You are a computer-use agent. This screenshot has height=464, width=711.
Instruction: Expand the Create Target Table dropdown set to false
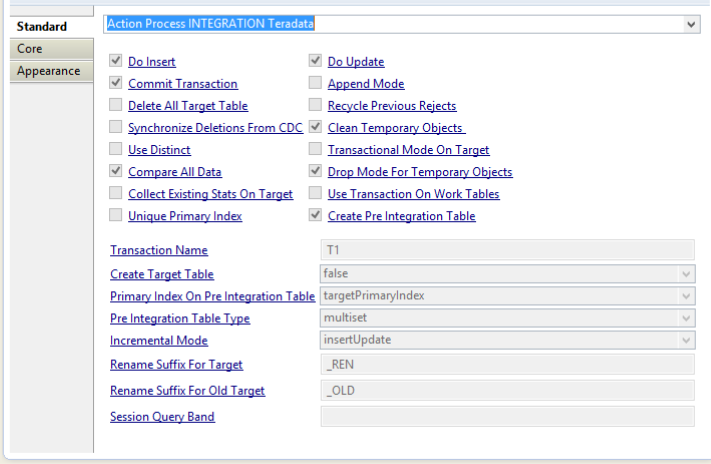[x=507, y=274]
